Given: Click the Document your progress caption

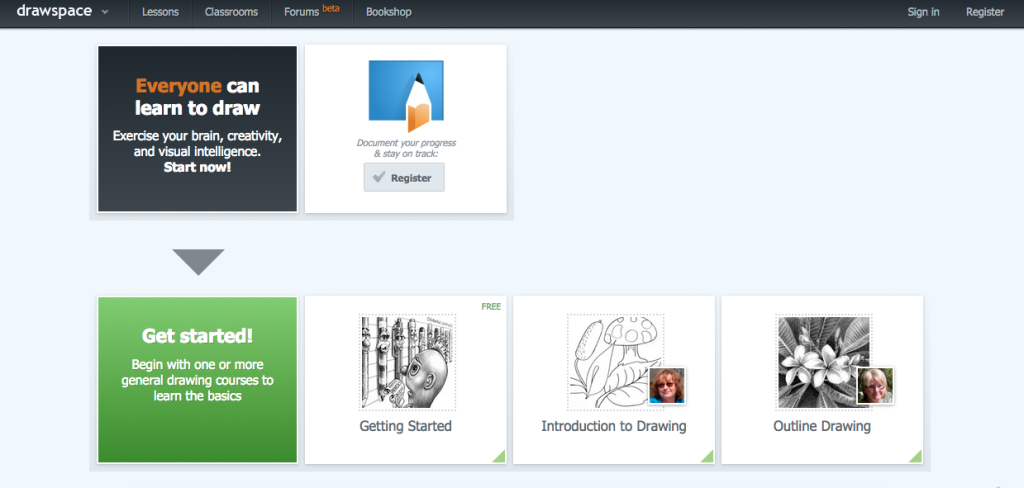Looking at the screenshot, I should (x=406, y=148).
